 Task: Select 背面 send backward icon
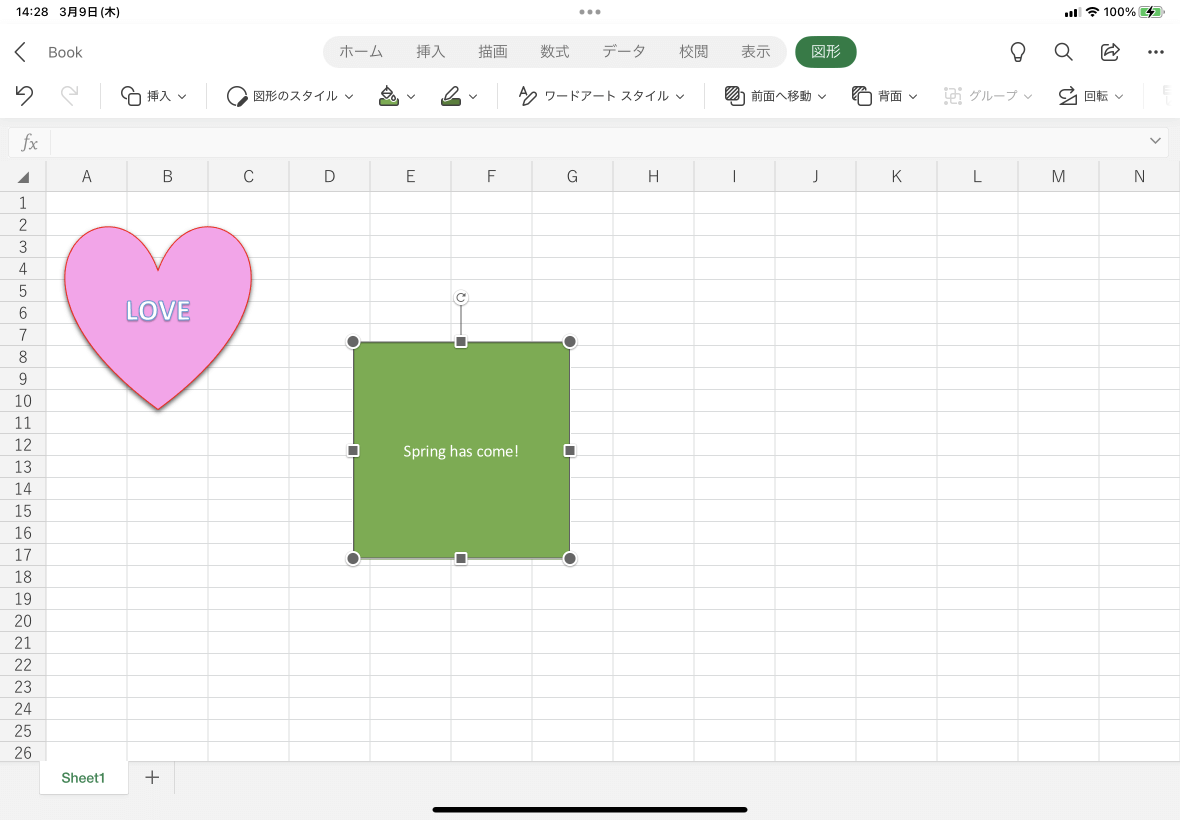(x=862, y=96)
